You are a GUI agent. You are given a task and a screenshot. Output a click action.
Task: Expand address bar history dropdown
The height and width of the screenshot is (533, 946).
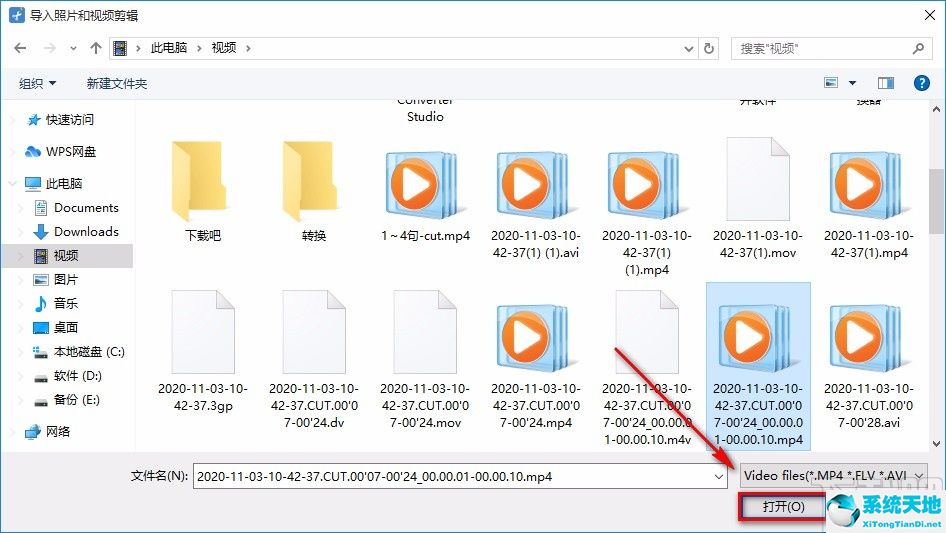[x=688, y=48]
